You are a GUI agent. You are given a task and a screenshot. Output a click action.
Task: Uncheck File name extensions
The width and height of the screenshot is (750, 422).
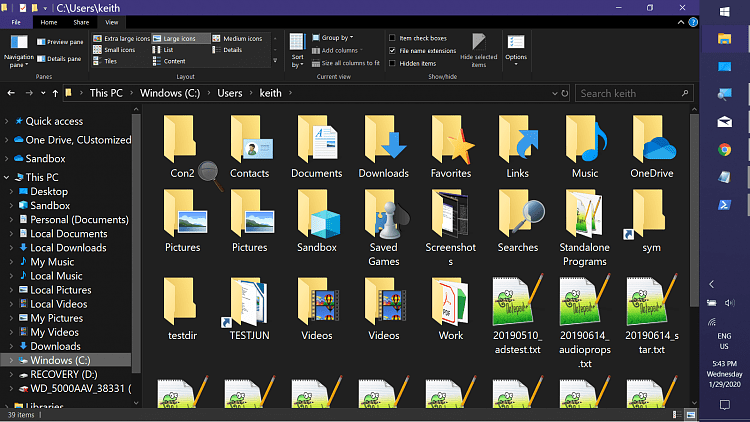(x=392, y=50)
